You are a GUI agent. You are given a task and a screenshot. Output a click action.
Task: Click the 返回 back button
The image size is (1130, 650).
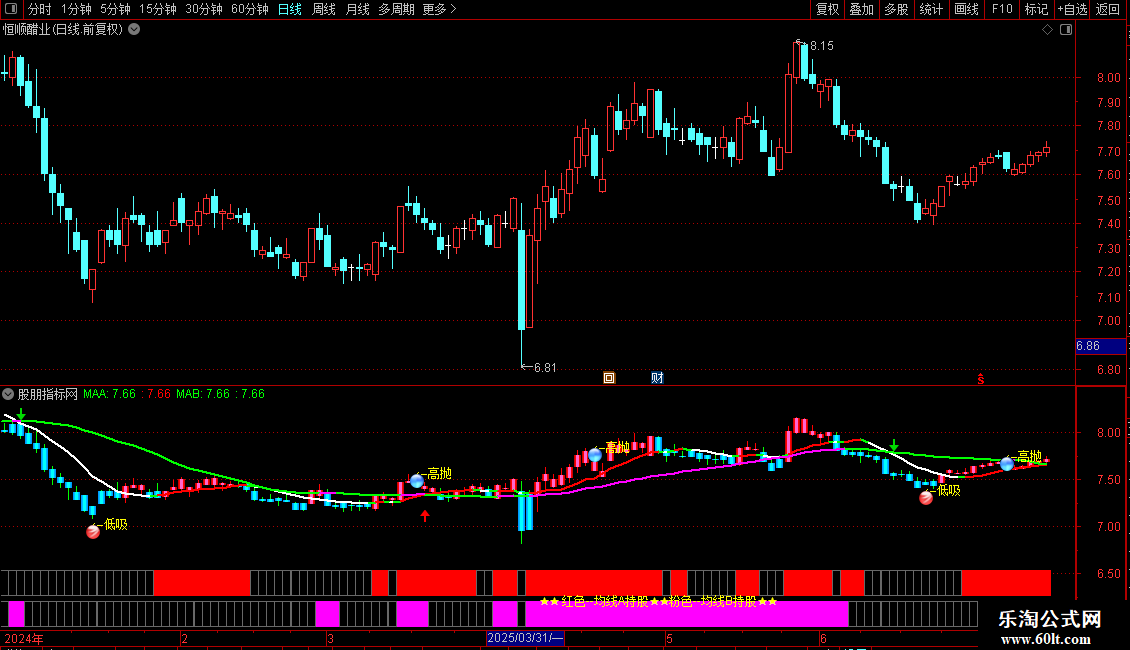pyautogui.click(x=1108, y=9)
